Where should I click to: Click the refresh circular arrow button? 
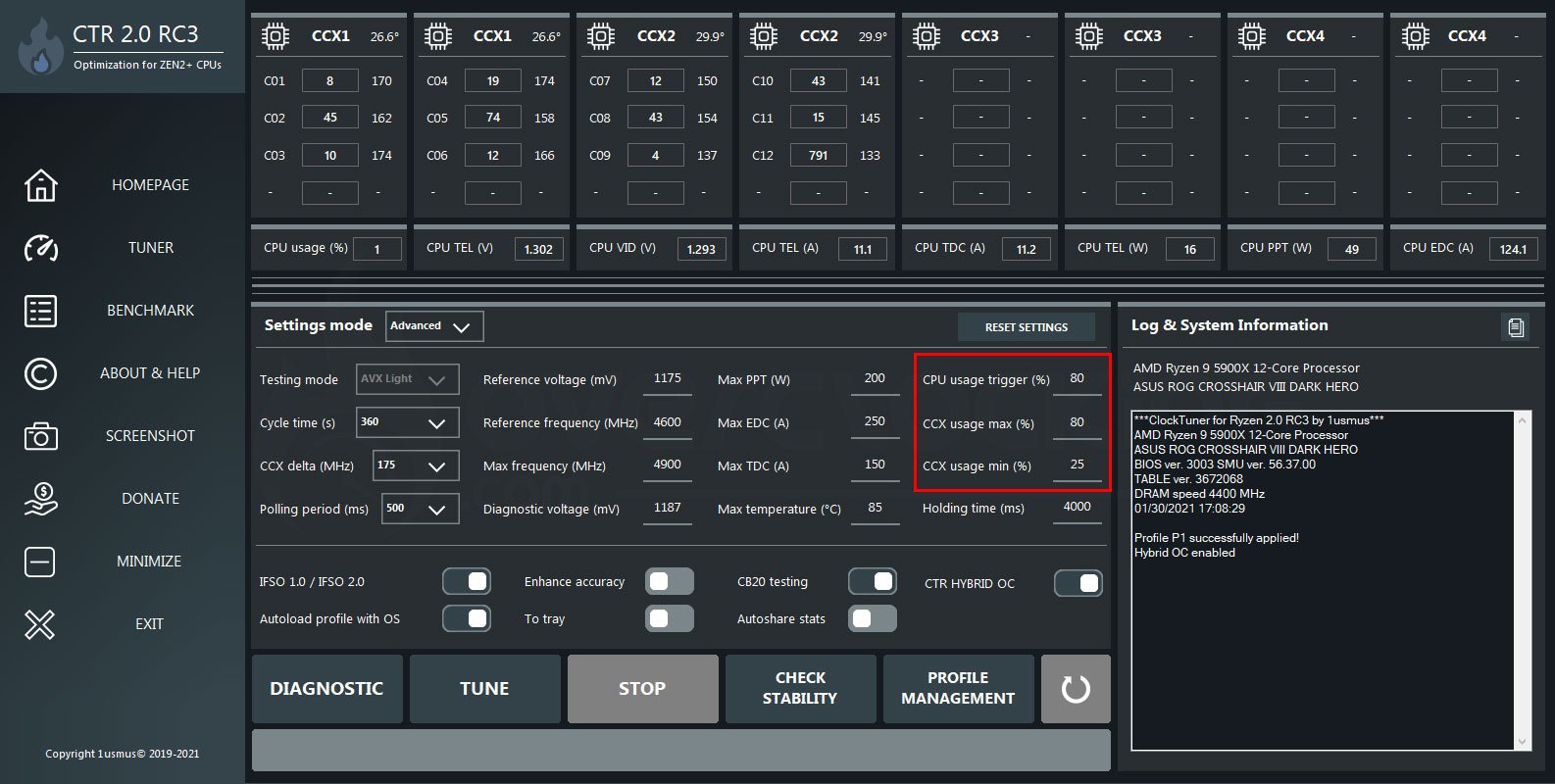[x=1076, y=689]
